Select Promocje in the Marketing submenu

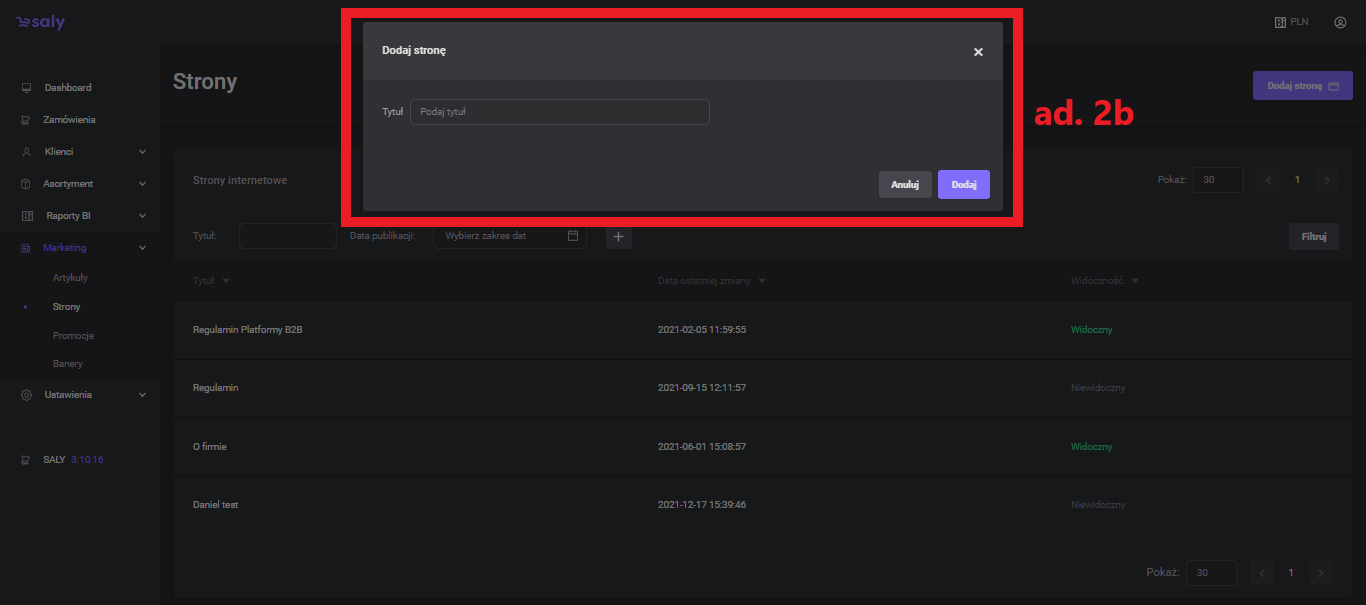73,336
